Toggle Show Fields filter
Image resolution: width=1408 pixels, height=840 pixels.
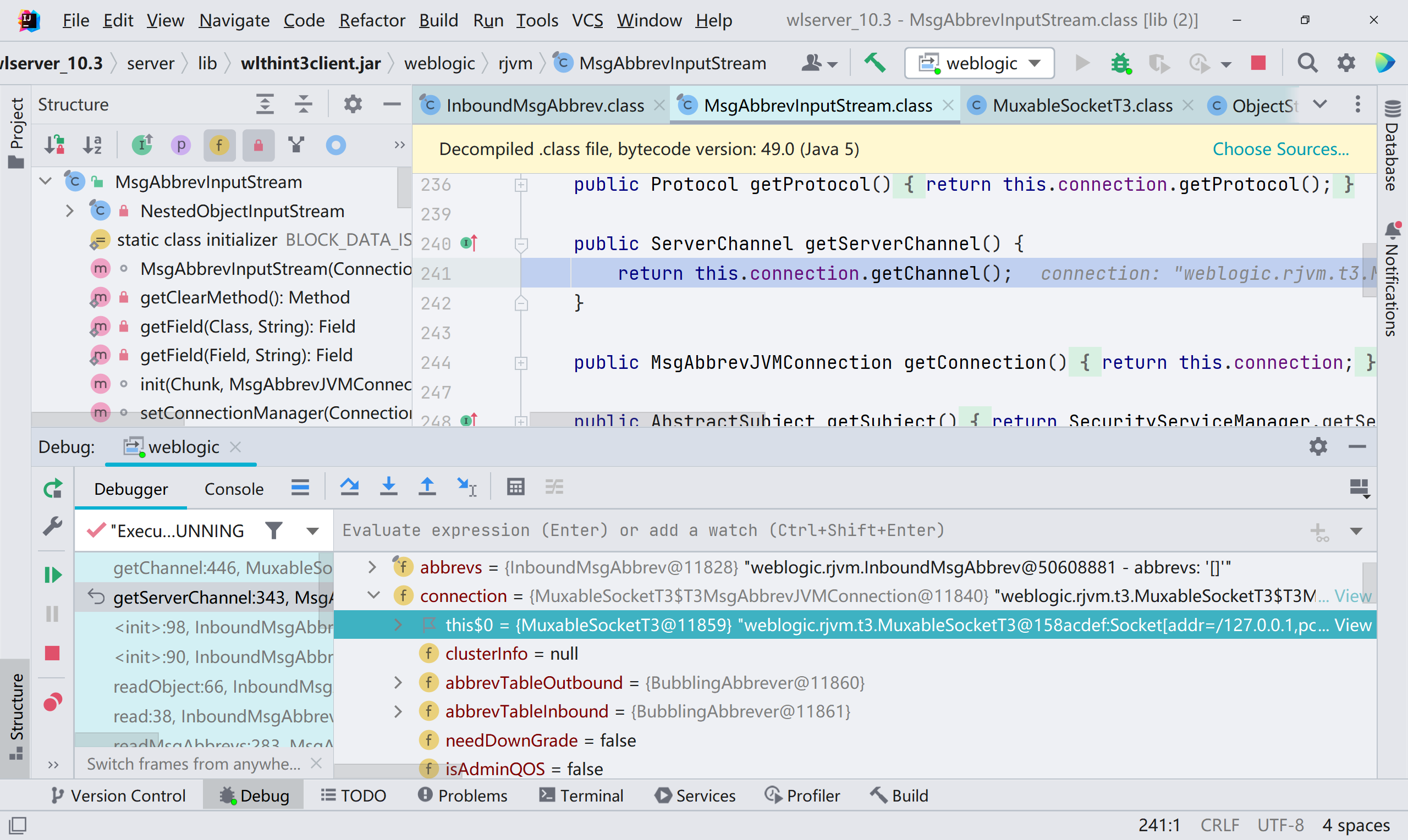219,146
